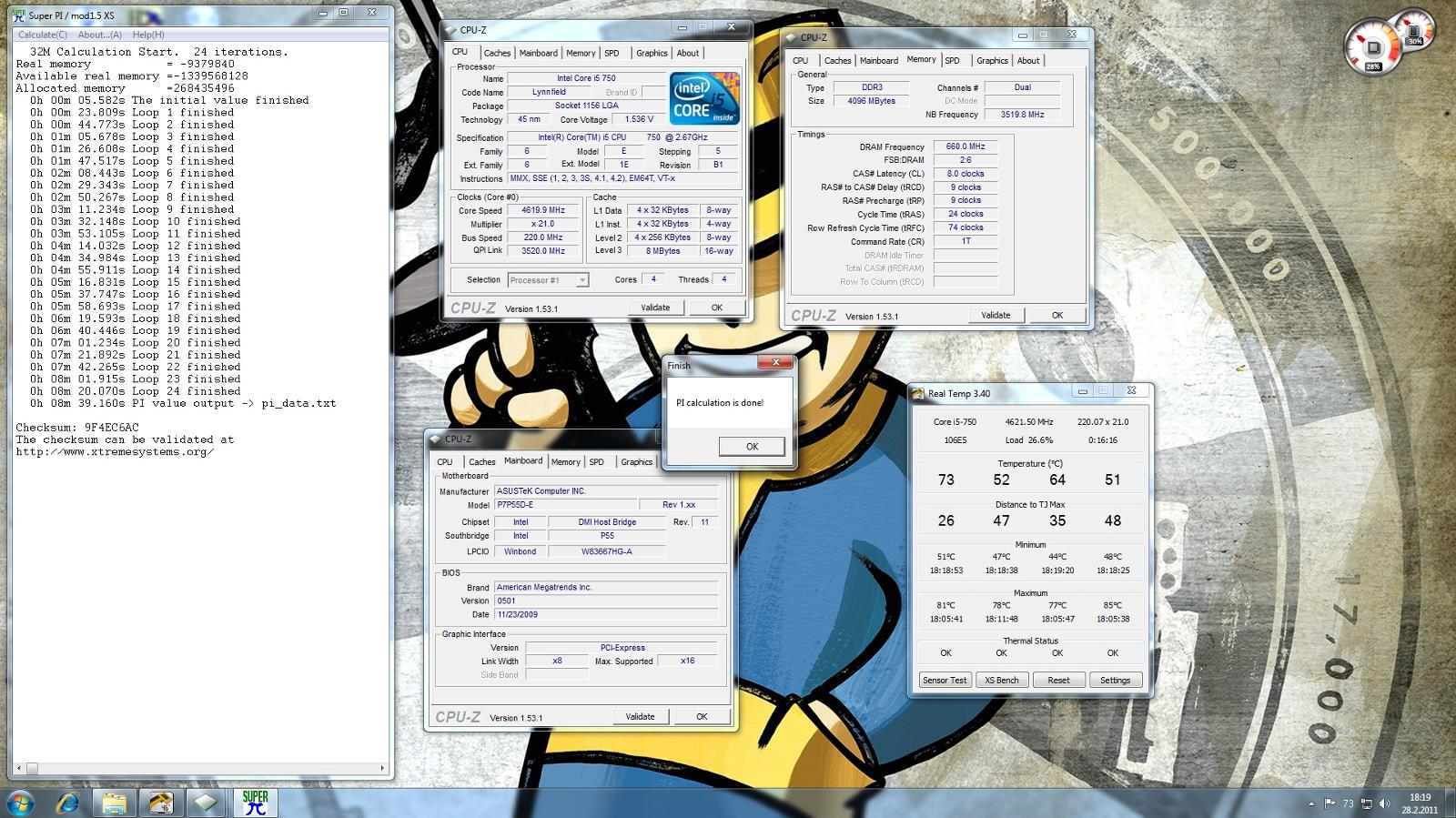Click Reset button in Real Temp
This screenshot has width=1456, height=818.
click(1058, 680)
